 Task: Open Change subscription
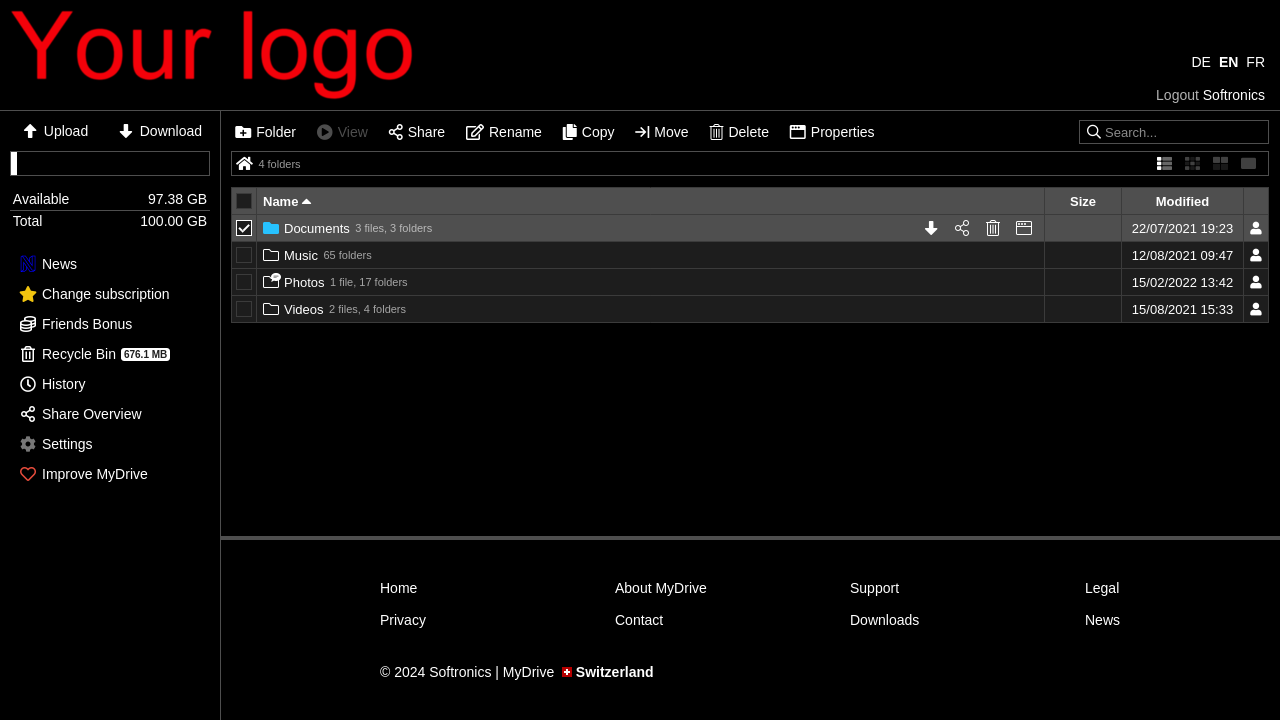point(95,294)
